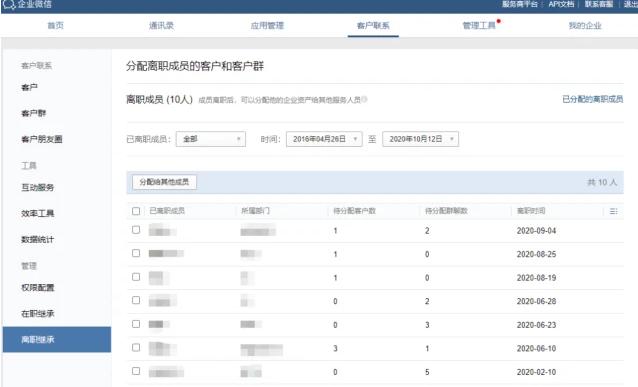
Task: Toggle the select-all checkbox in table header
Action: tap(136, 211)
